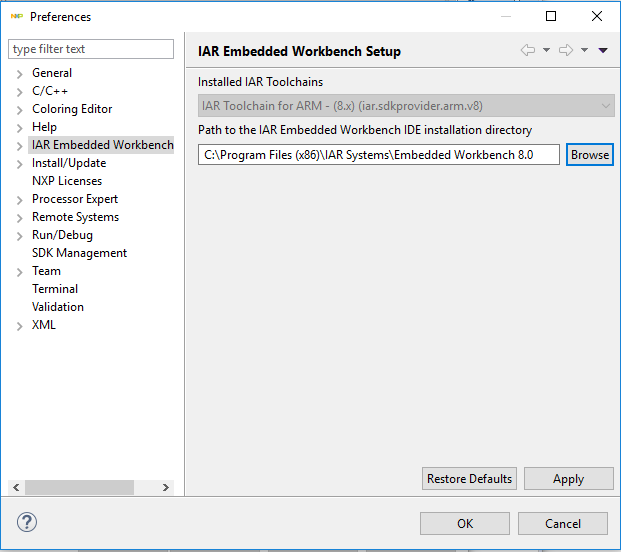Click the NXP logo in title bar

(x=17, y=16)
